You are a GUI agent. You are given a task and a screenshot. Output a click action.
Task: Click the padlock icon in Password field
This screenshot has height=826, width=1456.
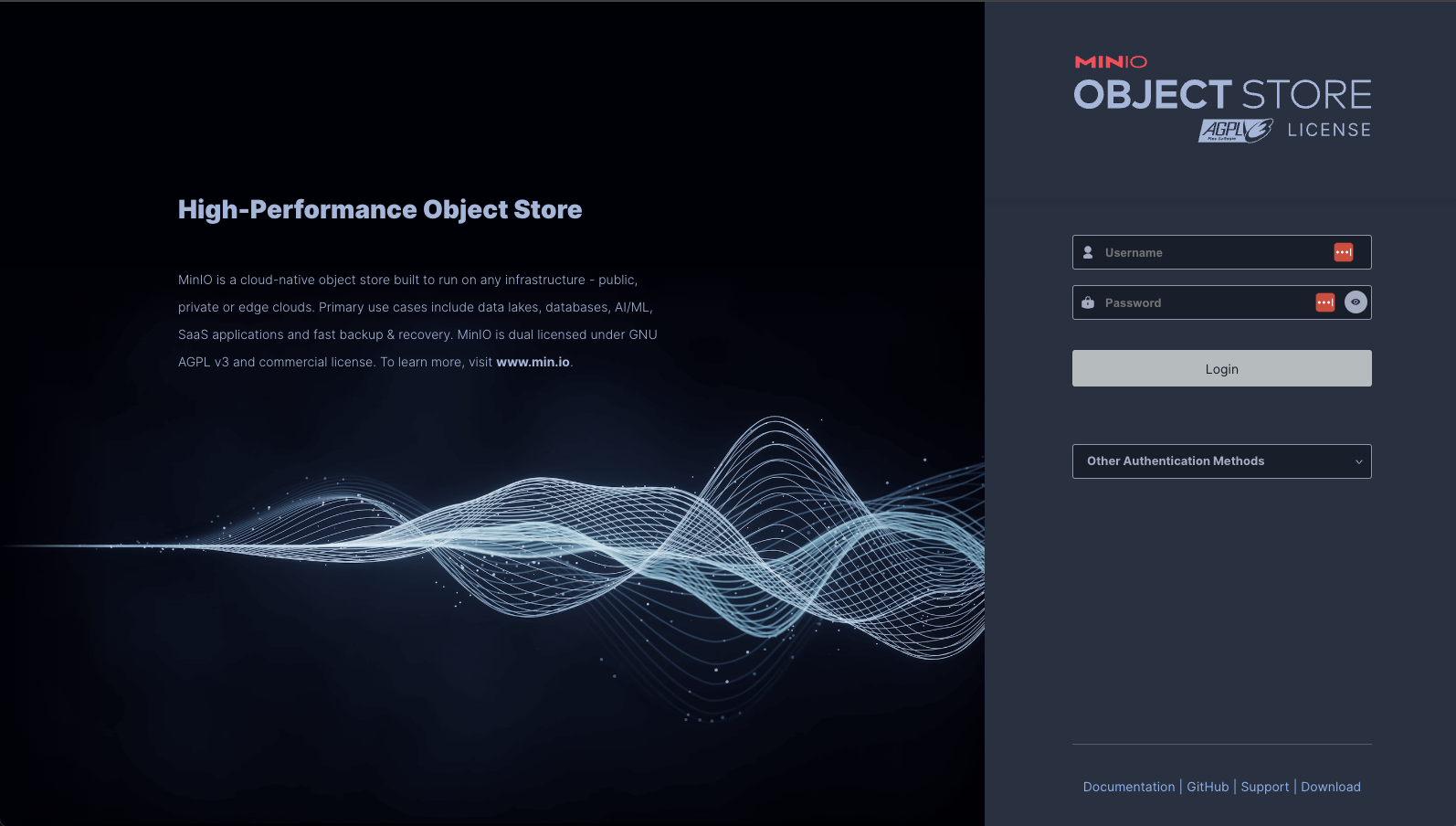click(1088, 302)
